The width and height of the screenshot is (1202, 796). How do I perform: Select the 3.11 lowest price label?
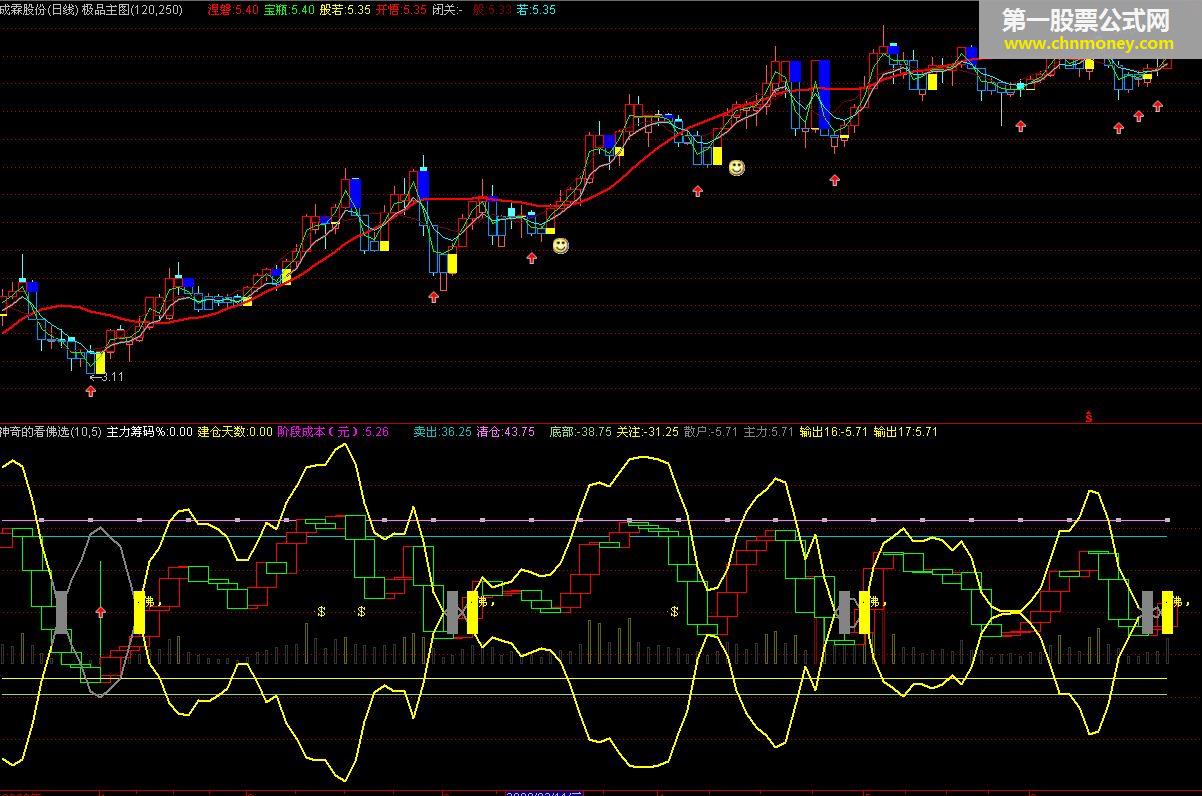107,377
